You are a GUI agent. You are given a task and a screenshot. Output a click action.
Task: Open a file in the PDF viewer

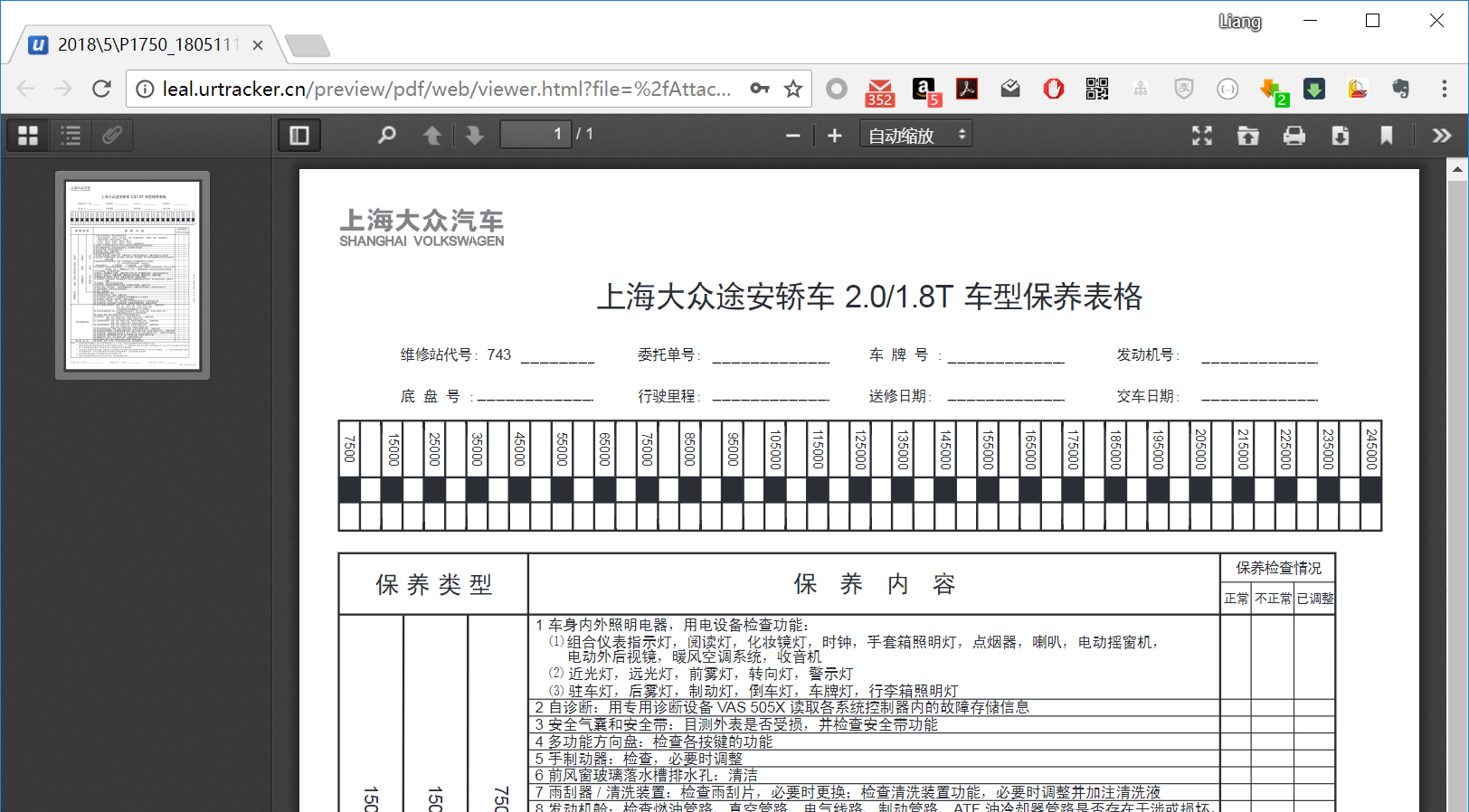coord(1248,136)
